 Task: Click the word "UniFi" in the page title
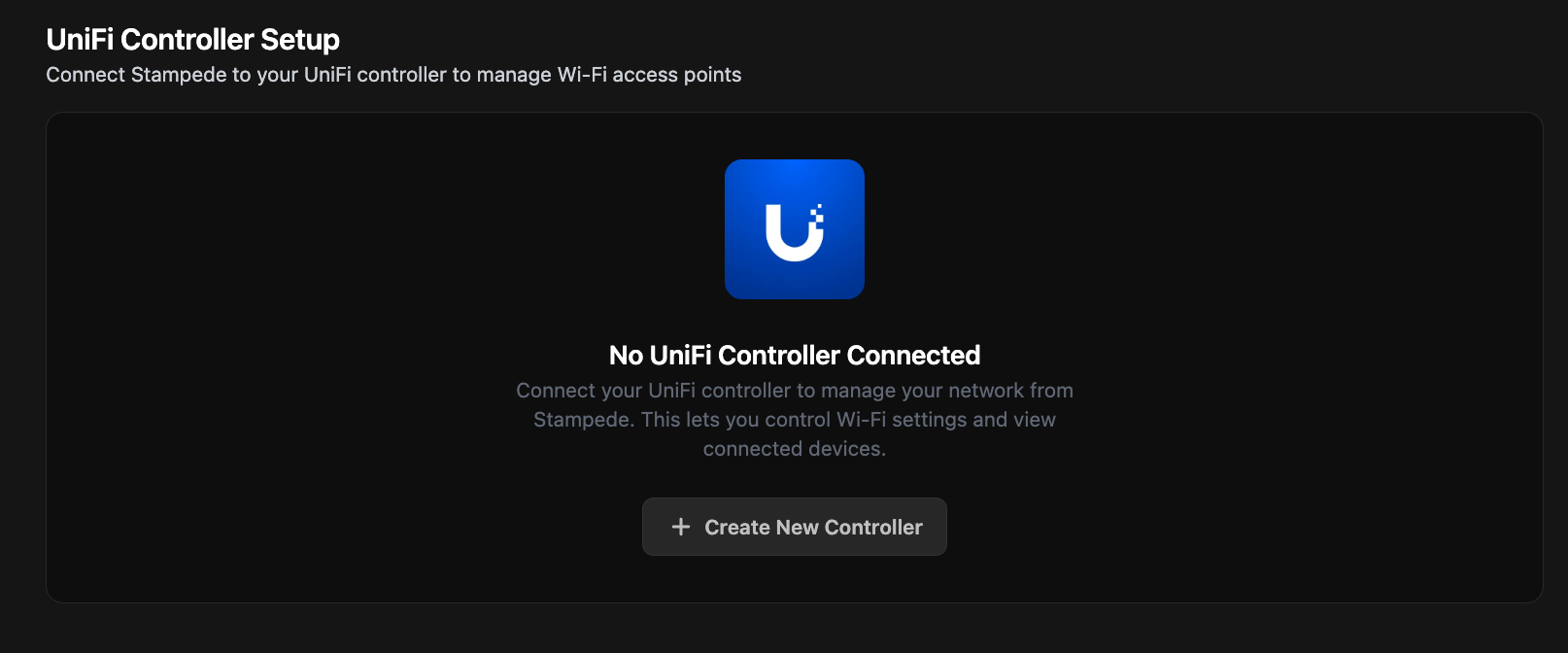coord(80,40)
